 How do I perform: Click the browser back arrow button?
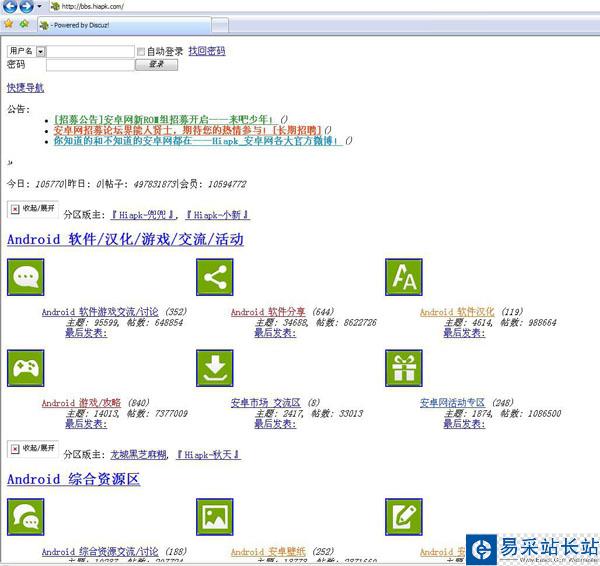coord(10,6)
